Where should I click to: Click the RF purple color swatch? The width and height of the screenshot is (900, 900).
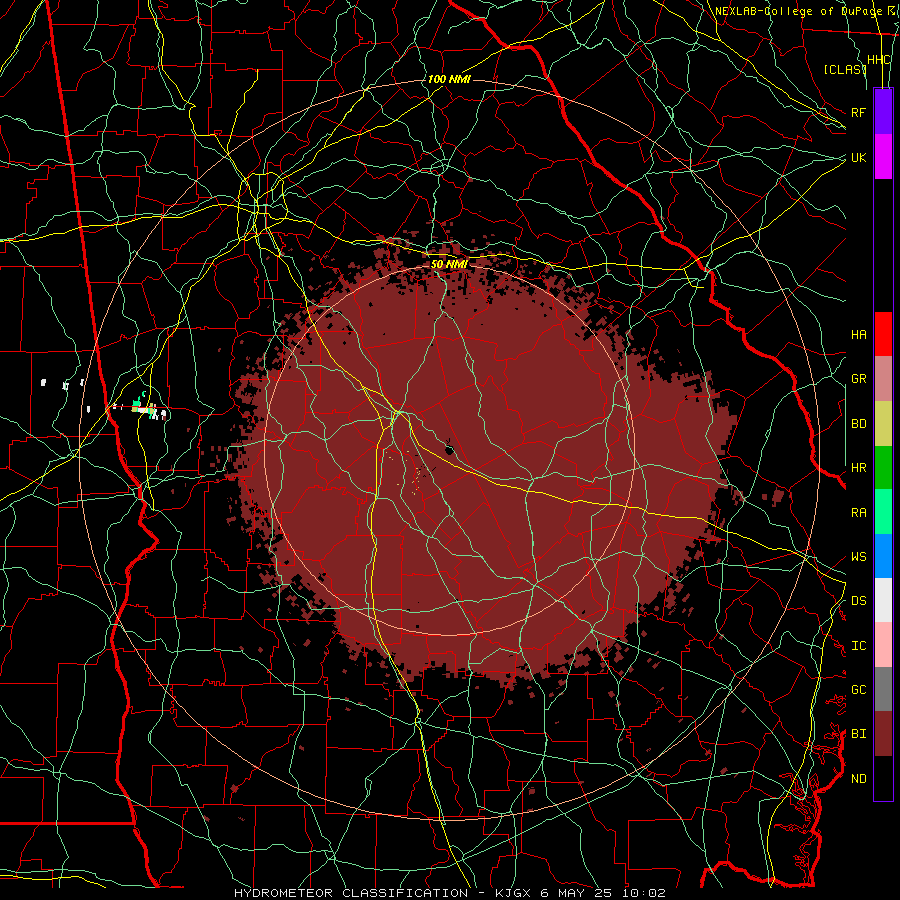point(883,112)
